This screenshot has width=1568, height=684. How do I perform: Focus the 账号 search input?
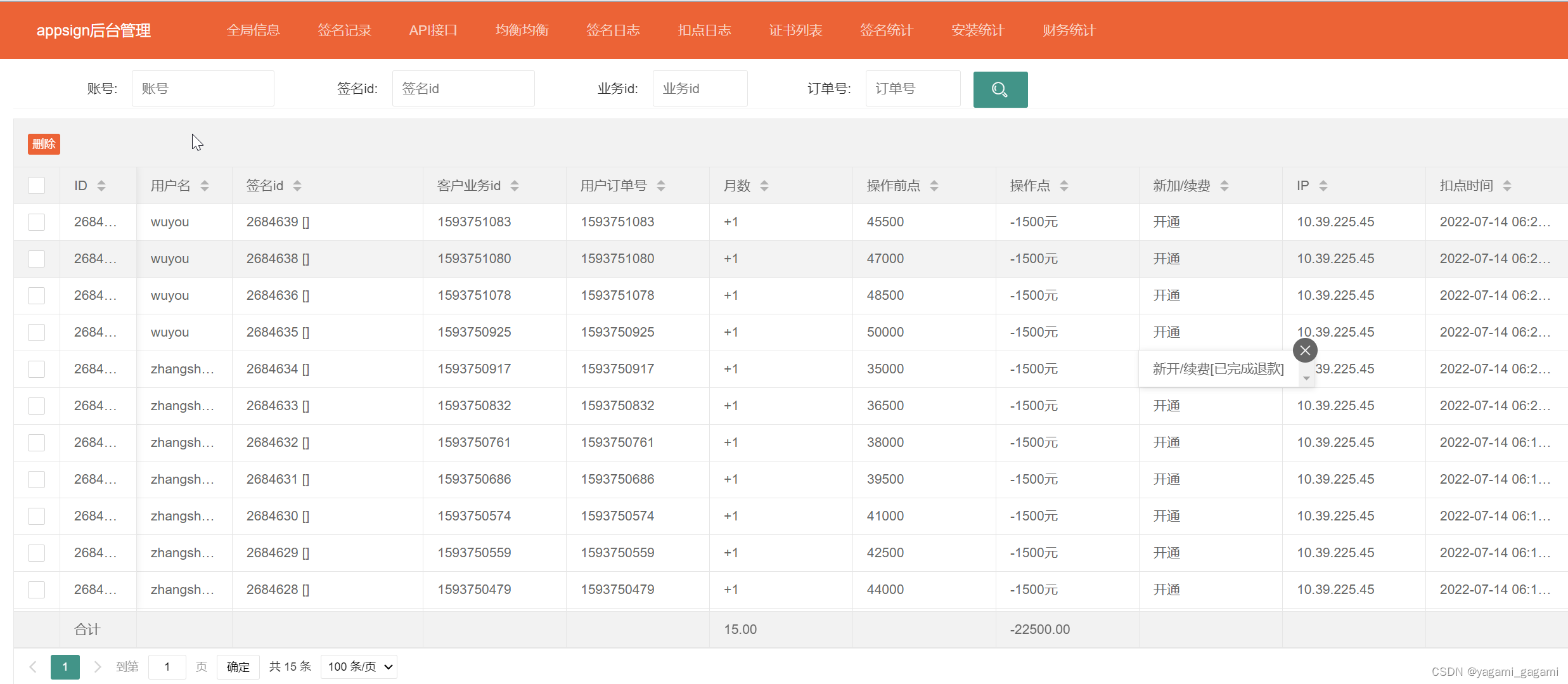203,88
